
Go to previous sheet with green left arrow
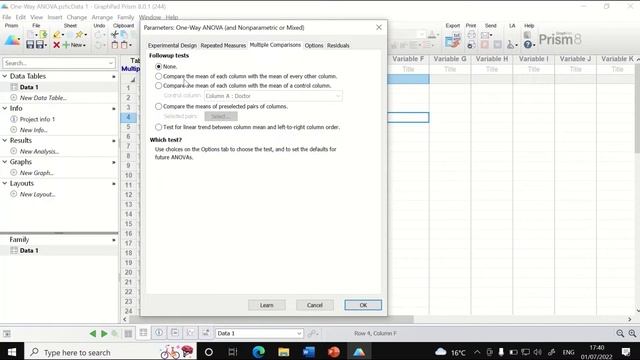[93, 333]
